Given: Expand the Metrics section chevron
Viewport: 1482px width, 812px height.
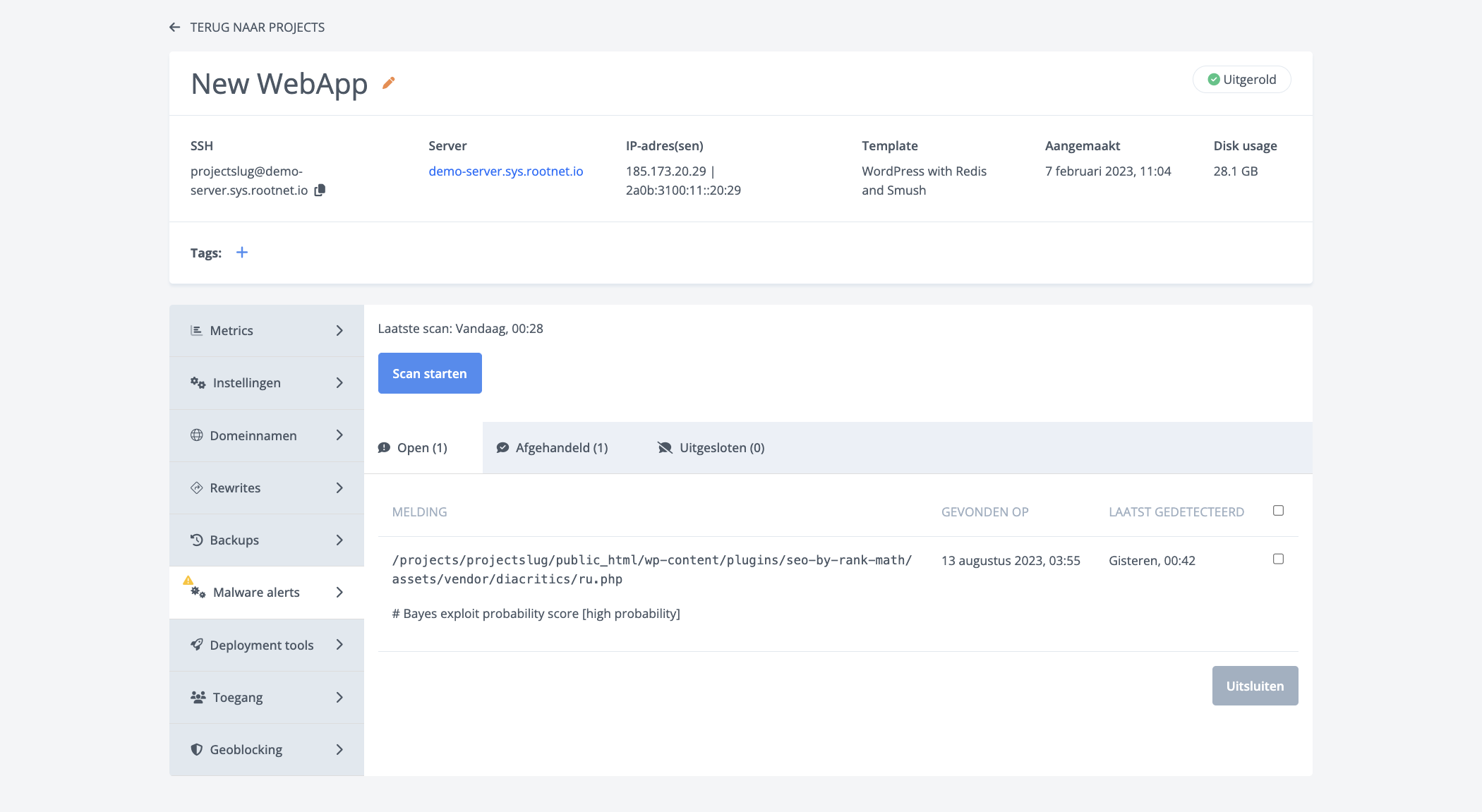Looking at the screenshot, I should (339, 330).
